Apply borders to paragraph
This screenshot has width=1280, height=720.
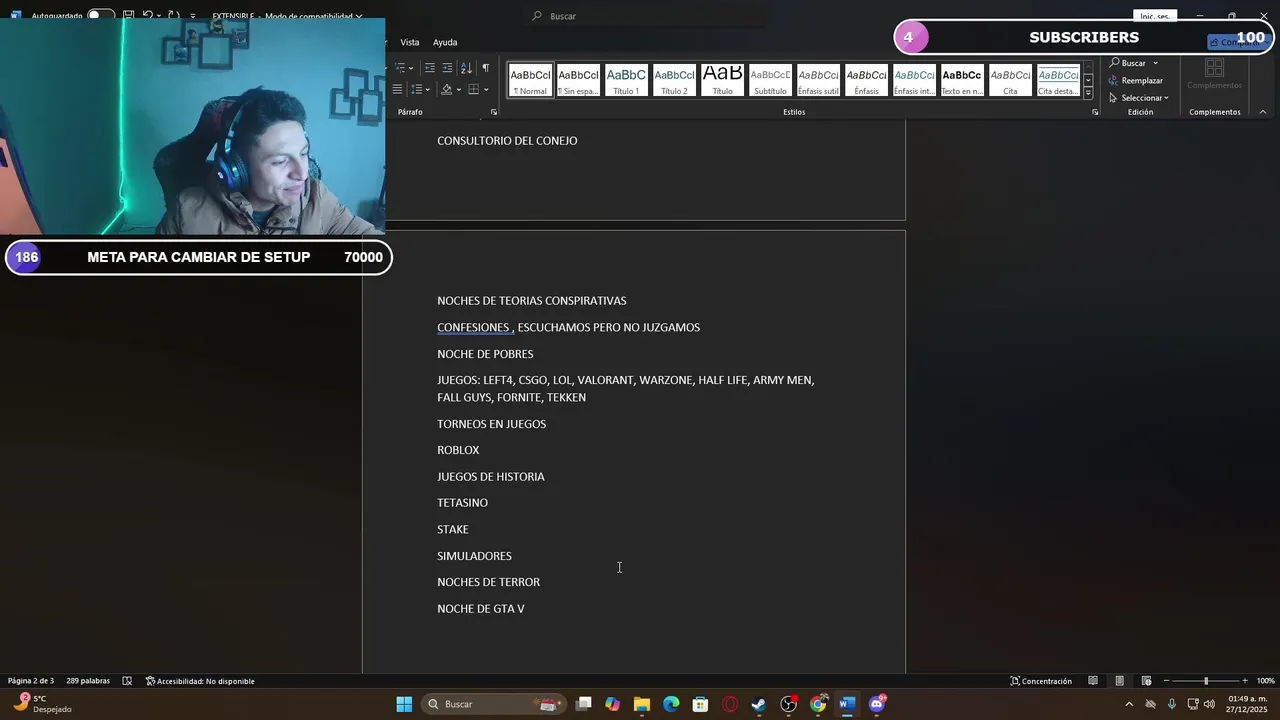(474, 89)
